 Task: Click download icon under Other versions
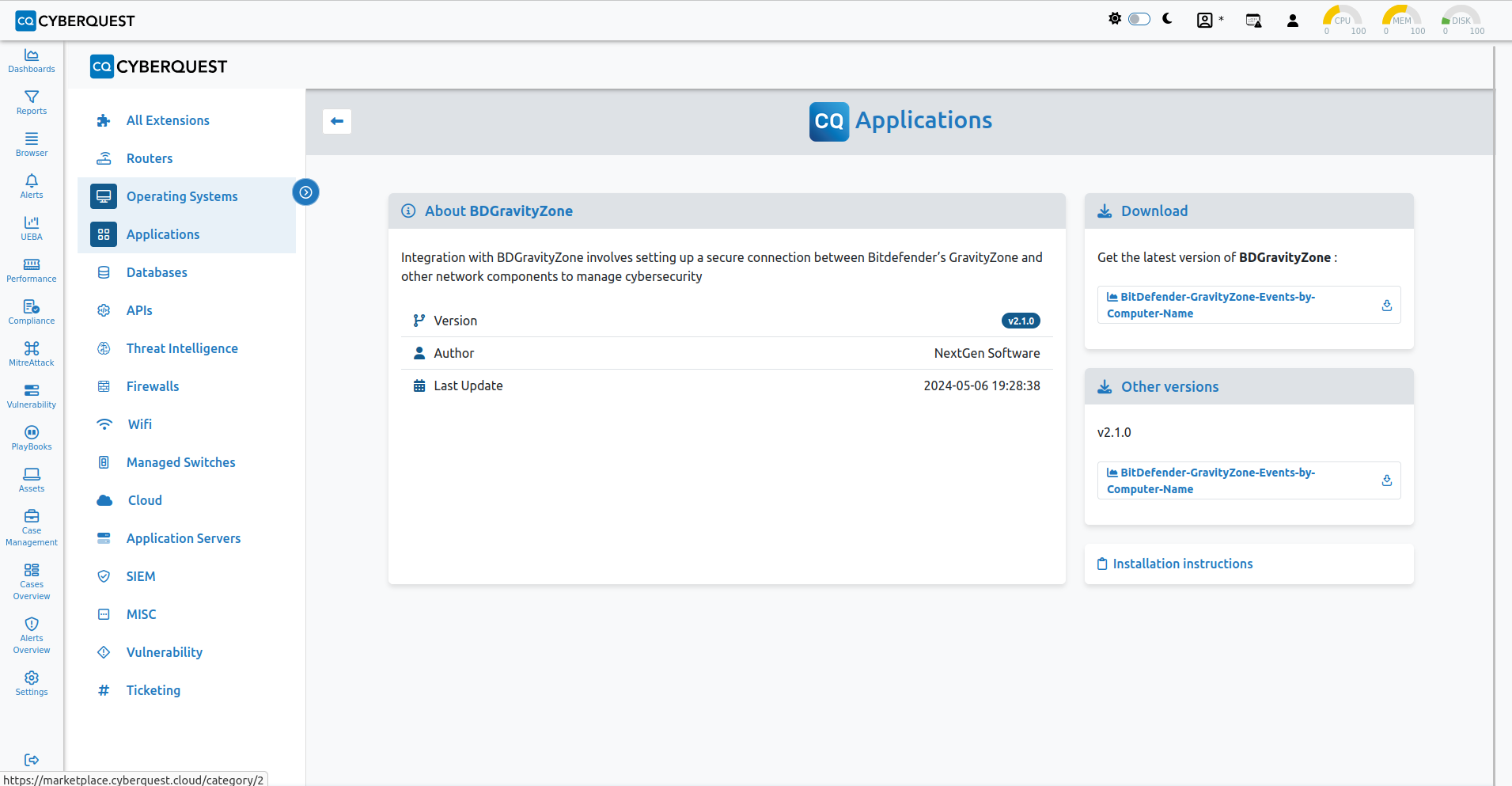click(1386, 481)
